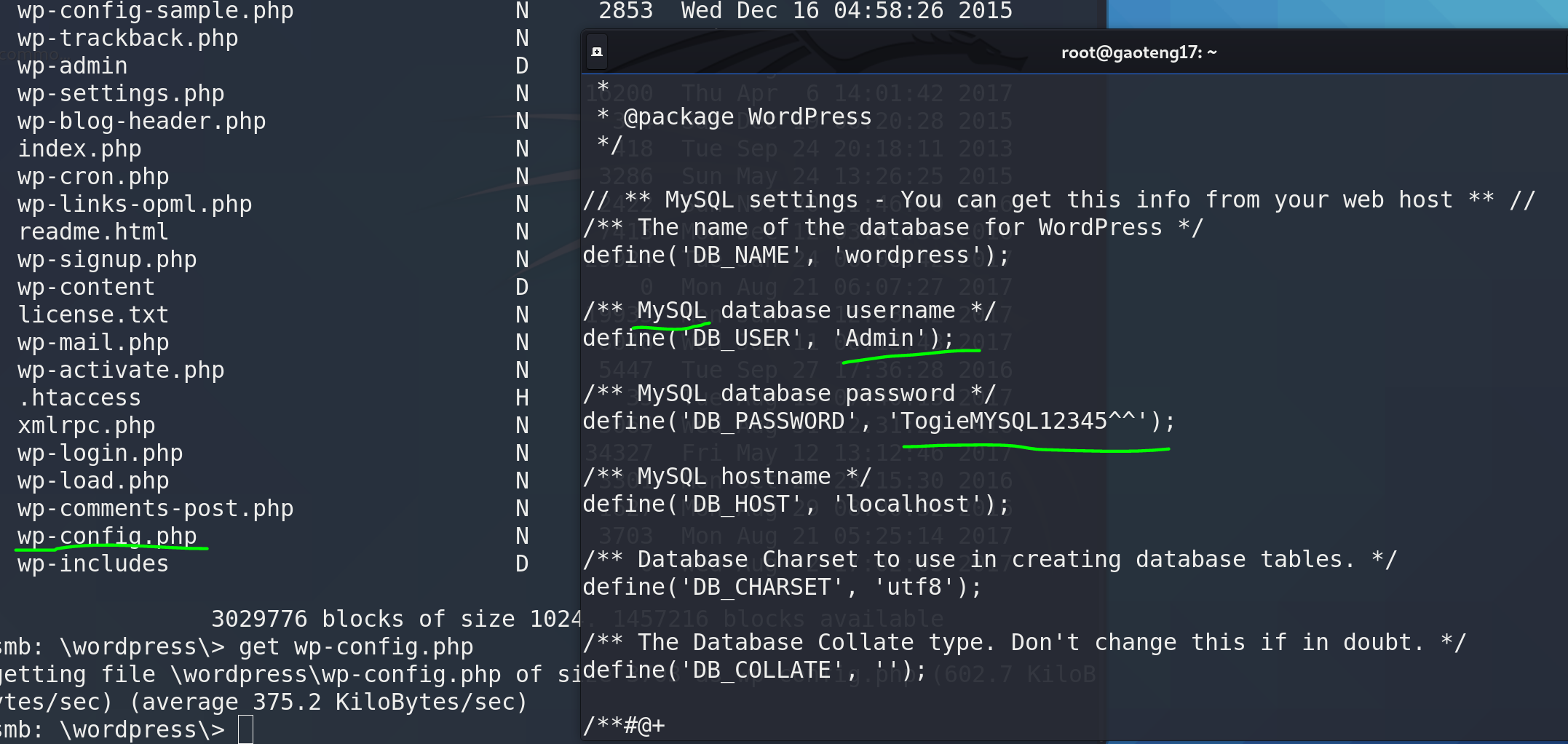This screenshot has width=1568, height=744.
Task: Click the DB_PASSWORD define line
Action: tap(878, 422)
